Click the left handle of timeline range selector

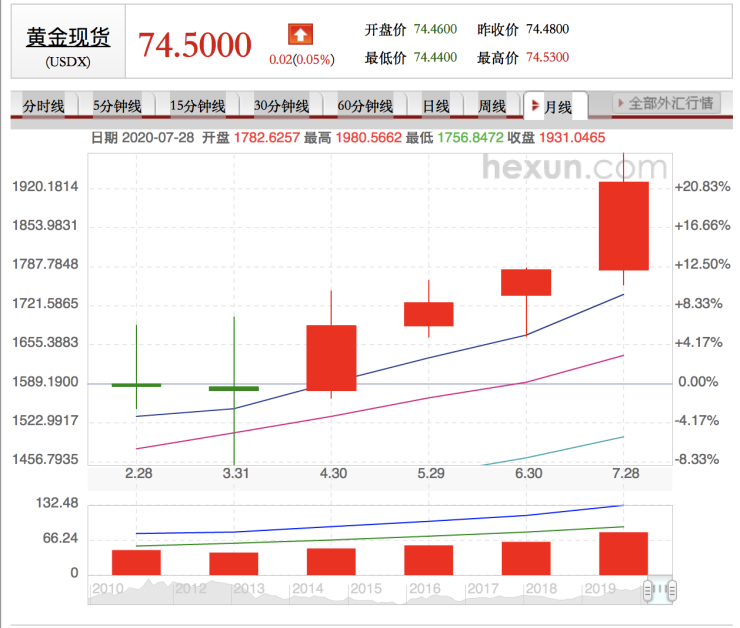coord(649,588)
